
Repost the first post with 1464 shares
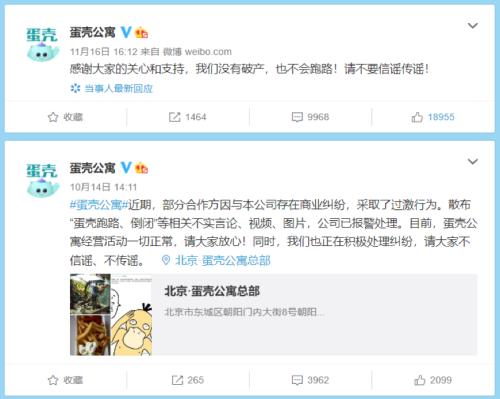[187, 117]
